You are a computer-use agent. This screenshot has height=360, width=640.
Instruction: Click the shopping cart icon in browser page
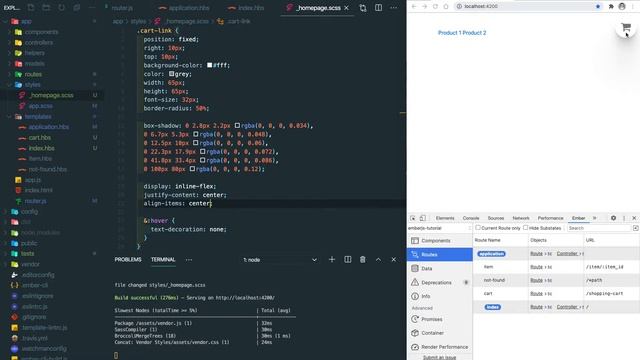tap(626, 28)
